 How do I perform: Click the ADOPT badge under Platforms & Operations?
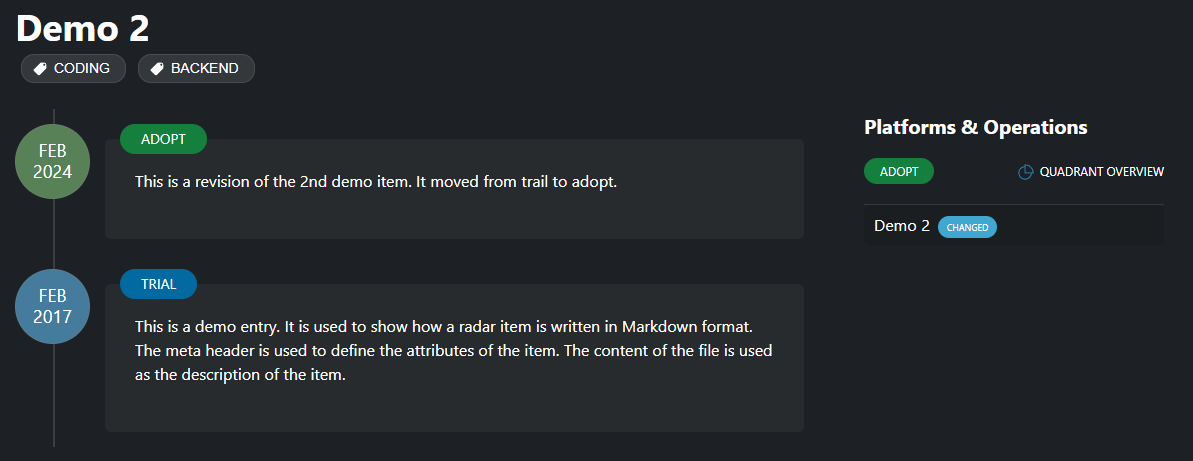point(898,171)
